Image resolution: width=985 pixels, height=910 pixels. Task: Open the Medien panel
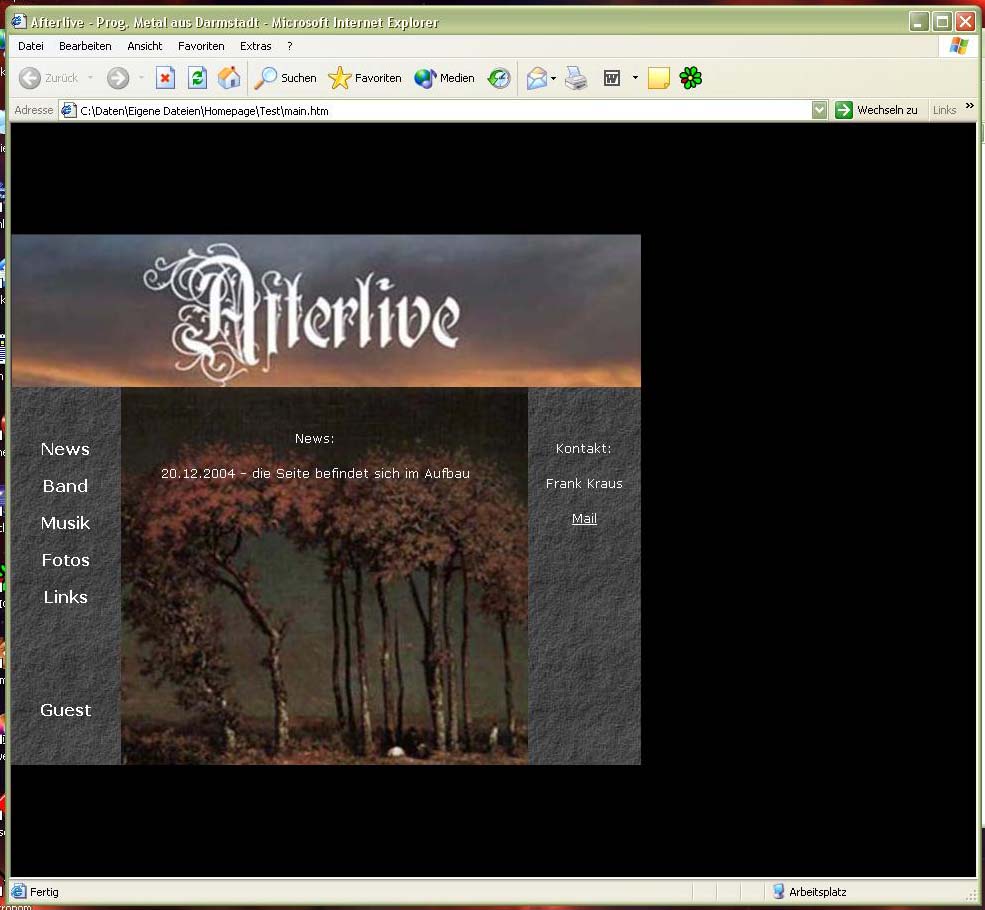coord(445,78)
